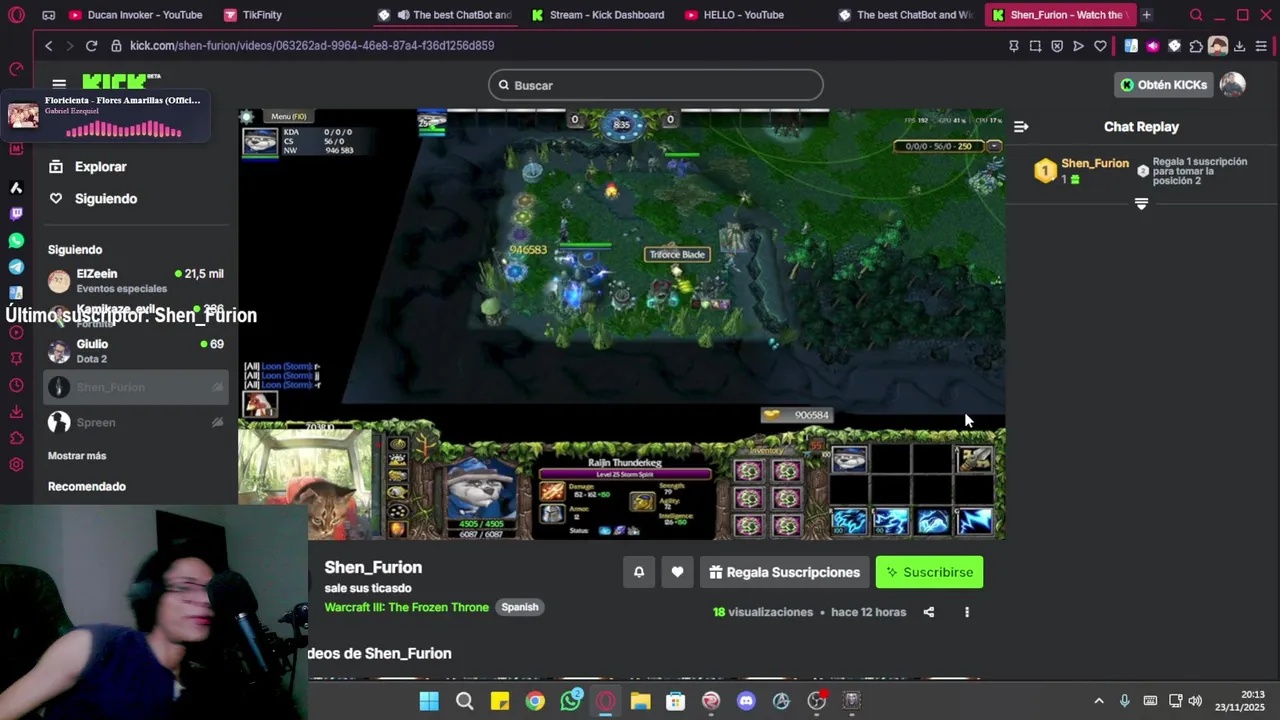1280x720 pixels.
Task: Click the Suscribirse button
Action: click(x=929, y=572)
